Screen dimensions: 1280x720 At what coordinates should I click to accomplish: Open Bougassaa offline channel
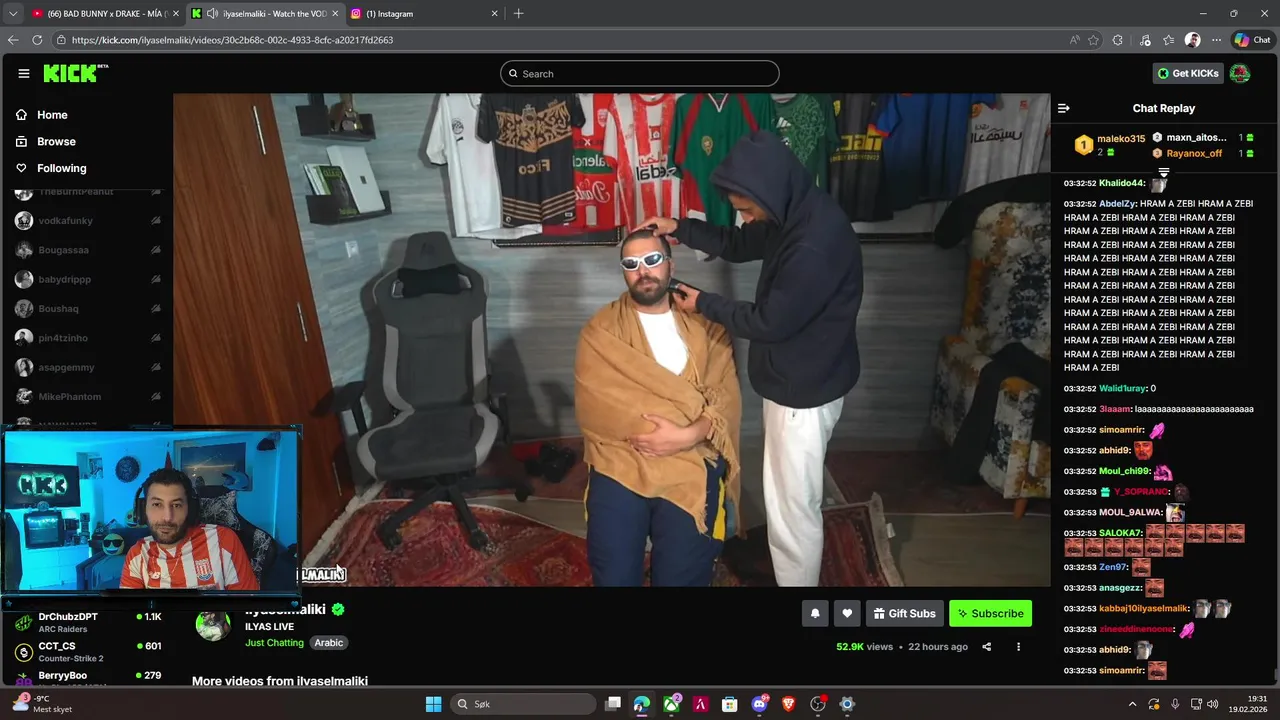(87, 250)
